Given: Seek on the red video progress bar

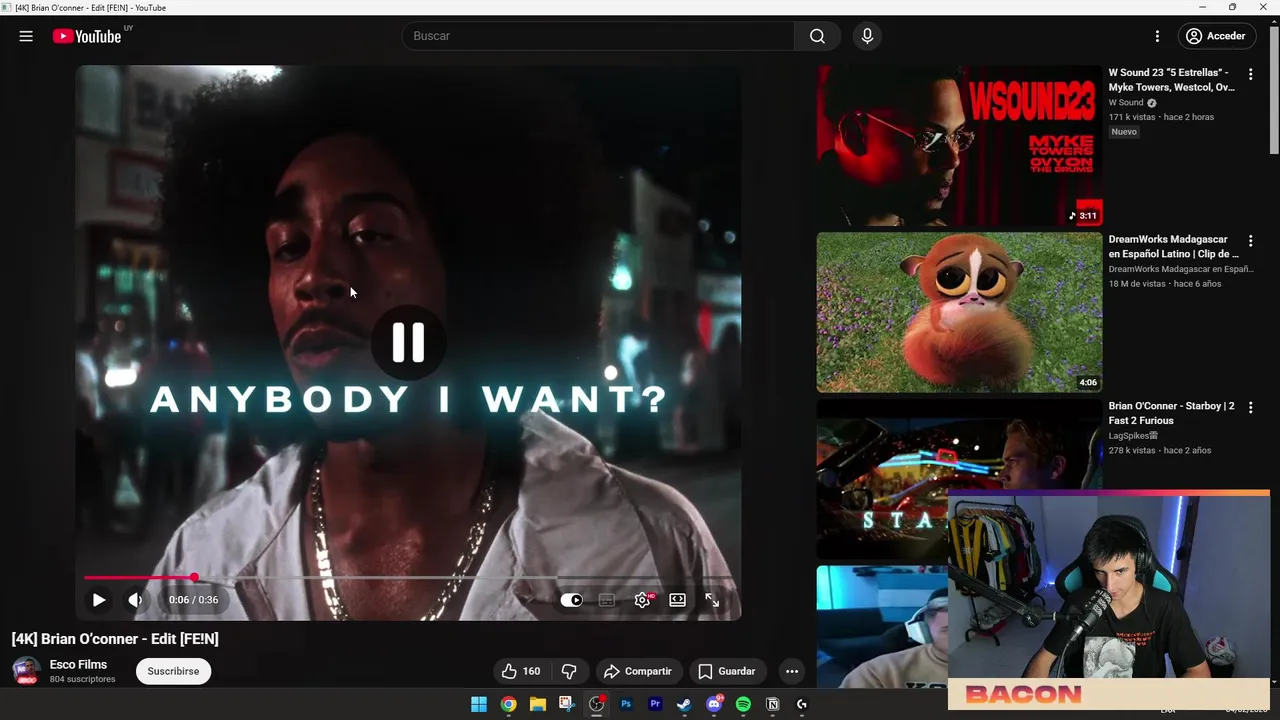Looking at the screenshot, I should tap(408, 578).
